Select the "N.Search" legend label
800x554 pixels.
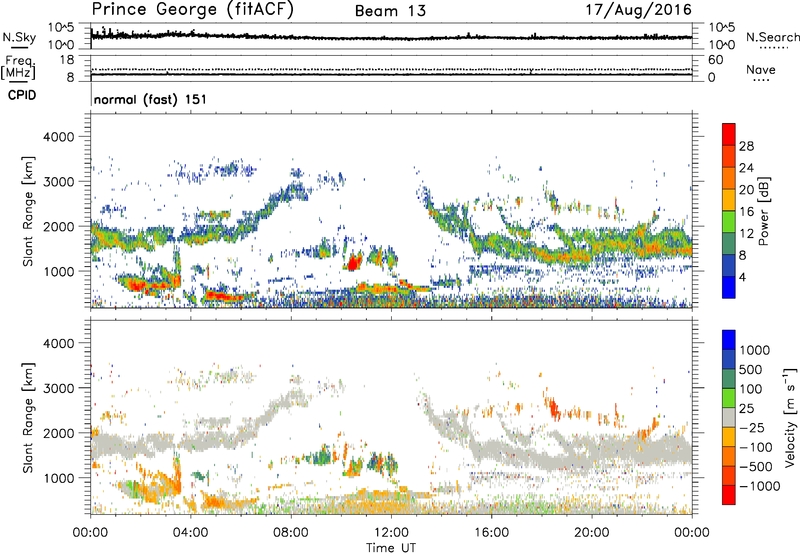(772, 37)
